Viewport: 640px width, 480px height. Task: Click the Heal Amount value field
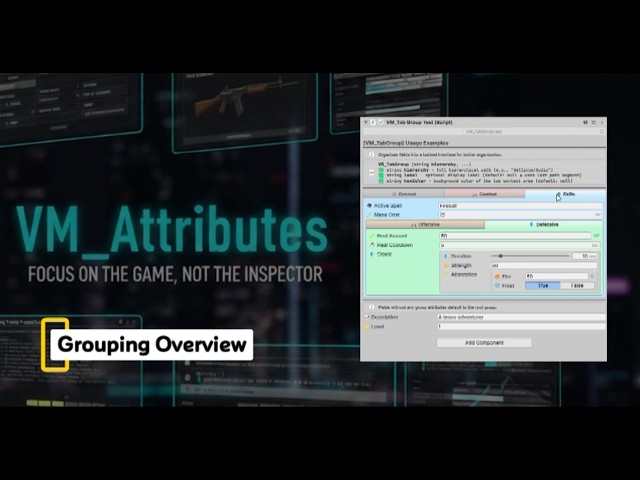click(x=516, y=236)
